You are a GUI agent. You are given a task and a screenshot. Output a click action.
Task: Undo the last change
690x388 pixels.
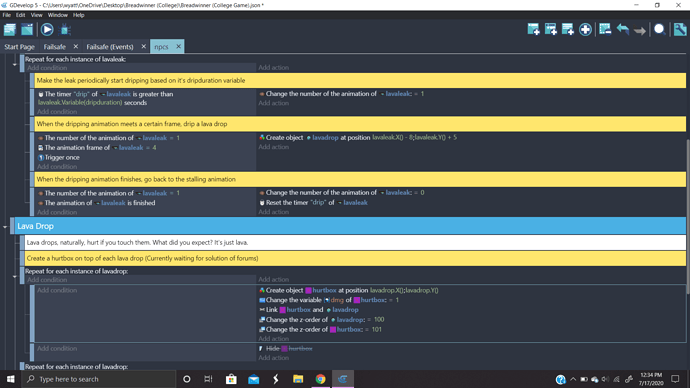coord(623,29)
